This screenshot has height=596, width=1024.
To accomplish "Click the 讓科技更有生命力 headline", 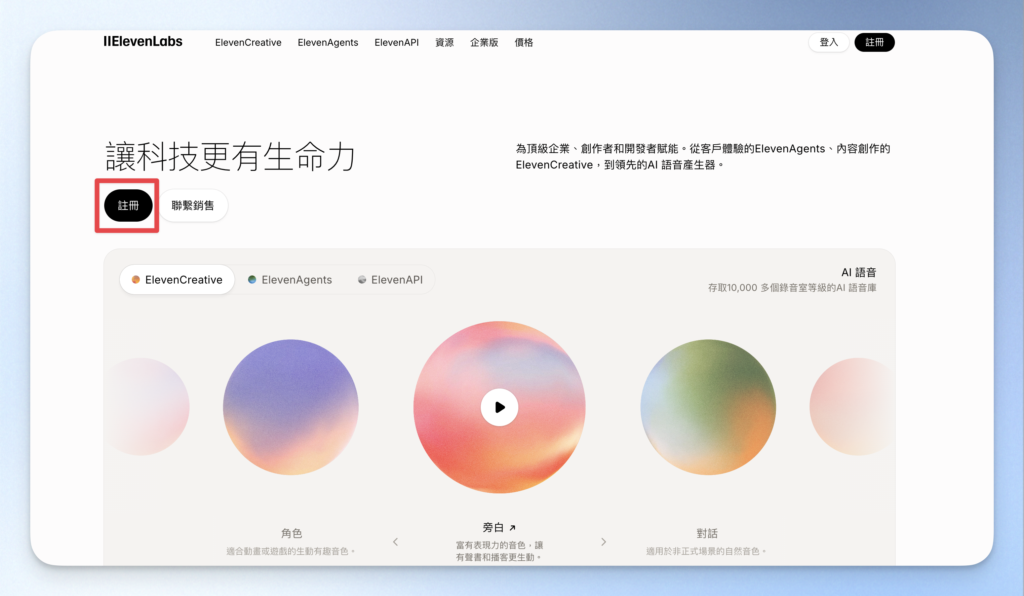I will tap(231, 157).
